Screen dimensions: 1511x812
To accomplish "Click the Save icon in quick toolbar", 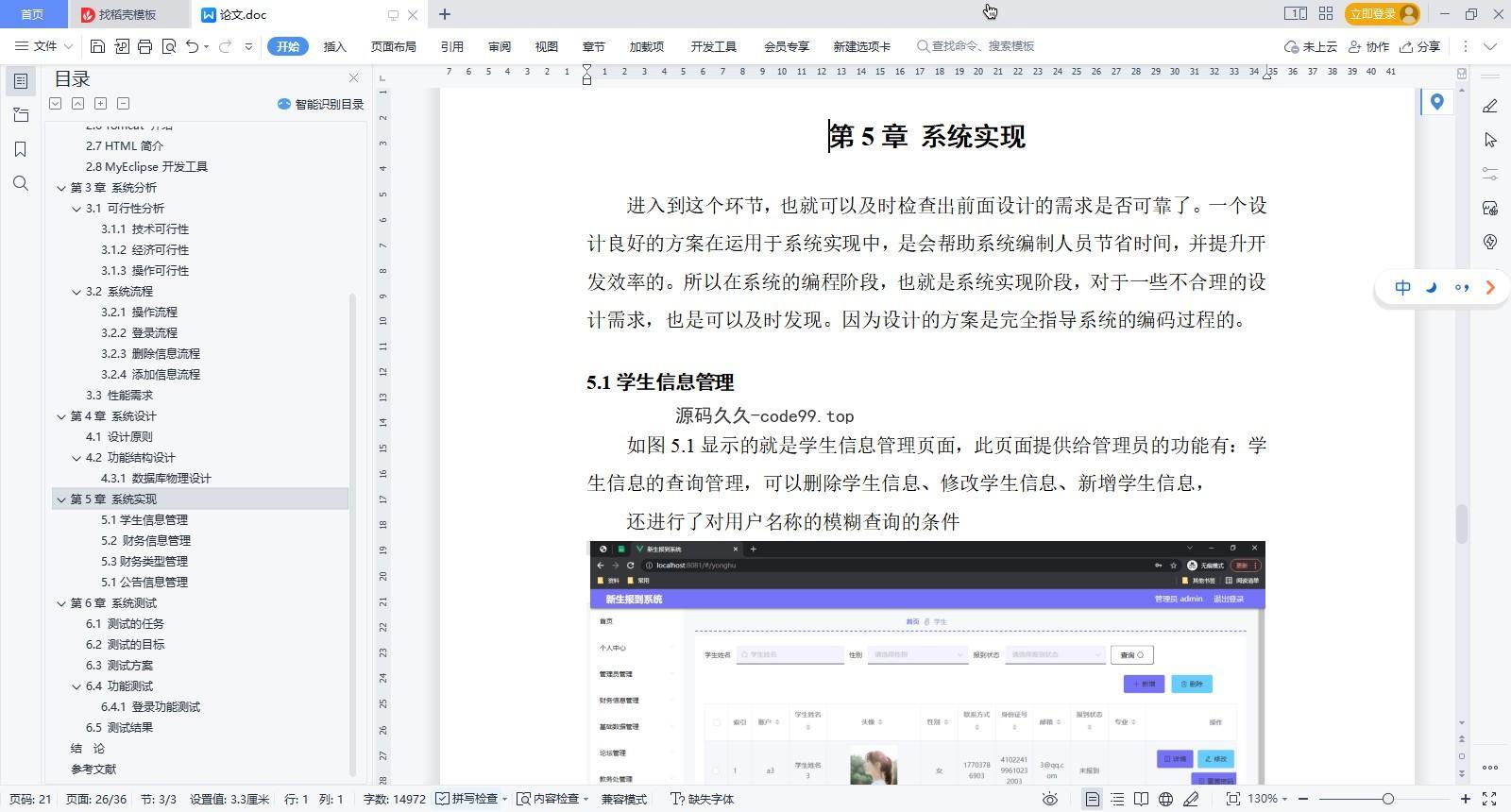I will pyautogui.click(x=97, y=46).
